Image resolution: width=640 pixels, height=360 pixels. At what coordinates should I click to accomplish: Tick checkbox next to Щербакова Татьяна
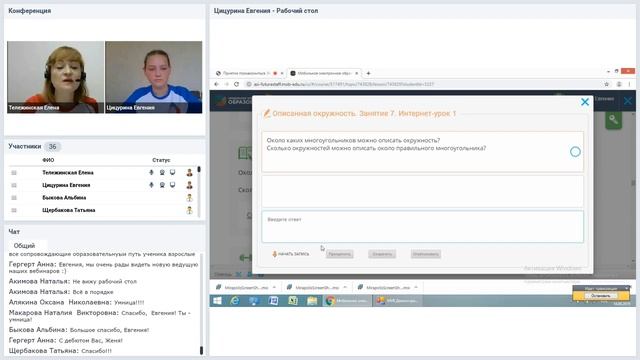[x=14, y=210]
